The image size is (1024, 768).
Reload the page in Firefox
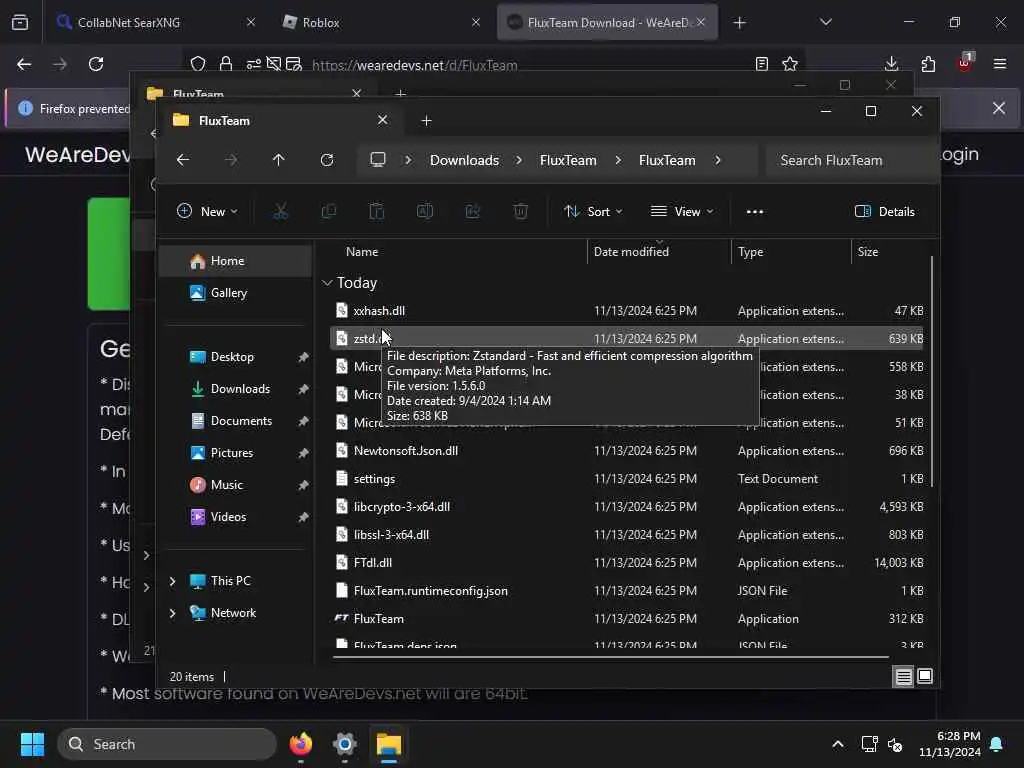(96, 64)
